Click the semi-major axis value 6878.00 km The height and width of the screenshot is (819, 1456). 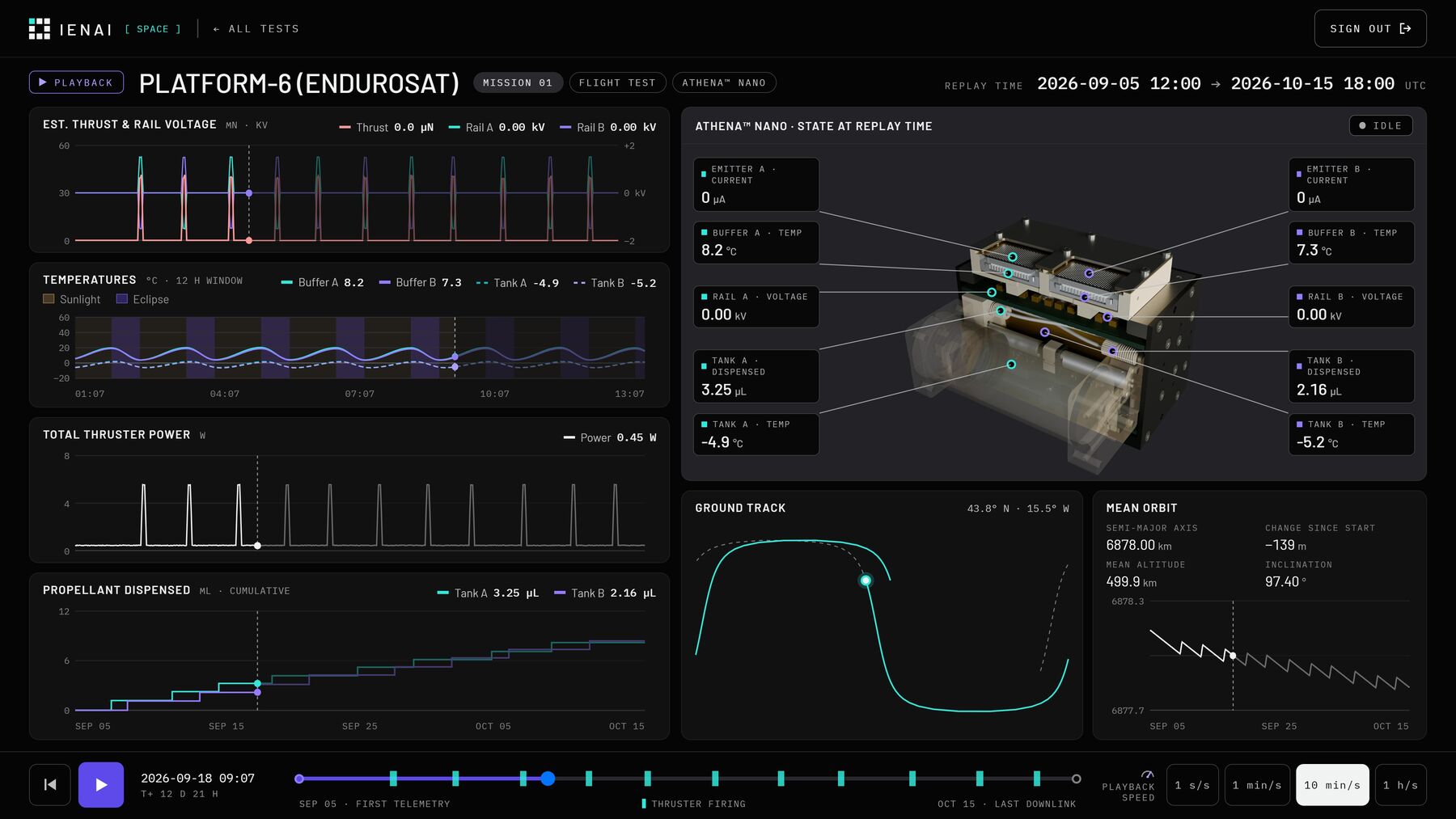click(1139, 545)
